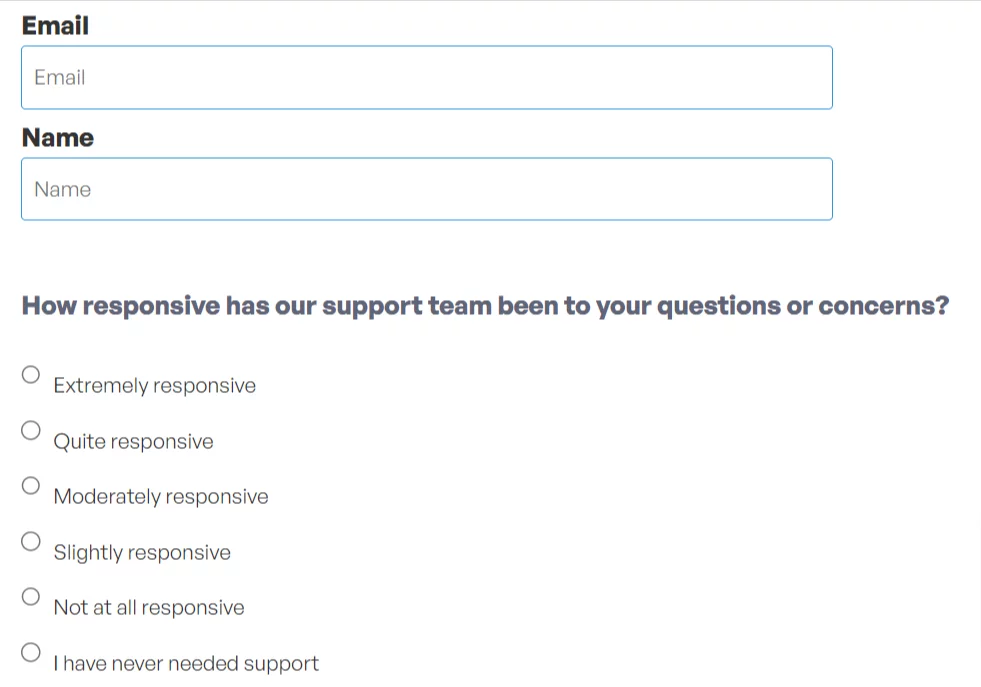Click the bold Email field label
The image size is (981, 687).
(x=55, y=26)
